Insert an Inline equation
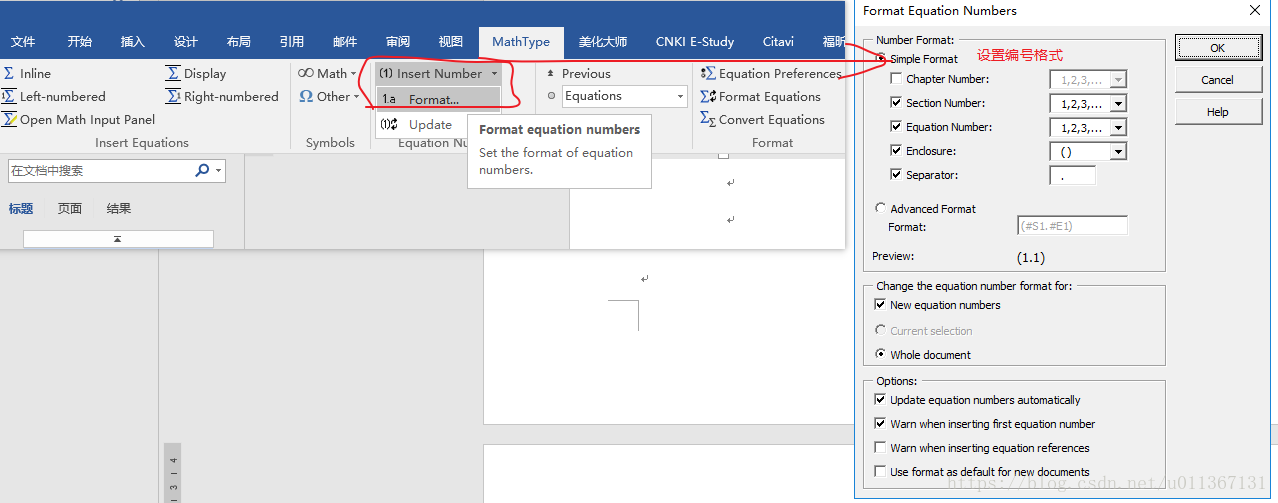Viewport: 1278px width, 503px height. pos(27,73)
